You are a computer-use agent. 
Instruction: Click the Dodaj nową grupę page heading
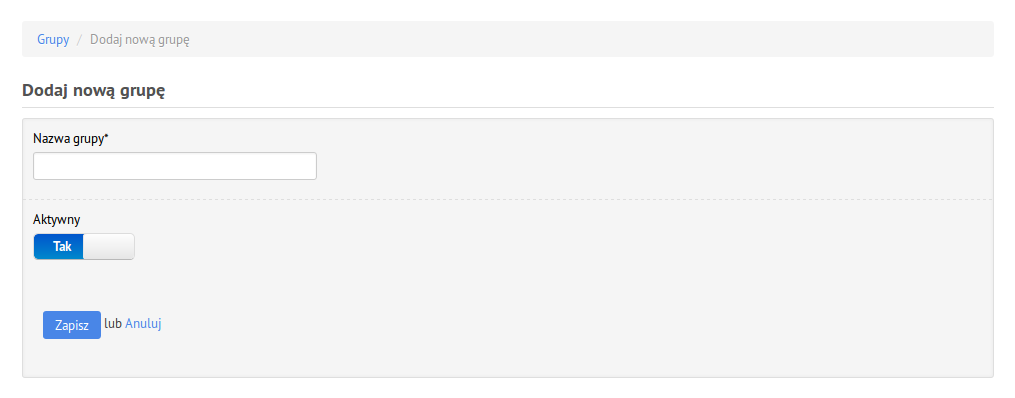coord(93,91)
